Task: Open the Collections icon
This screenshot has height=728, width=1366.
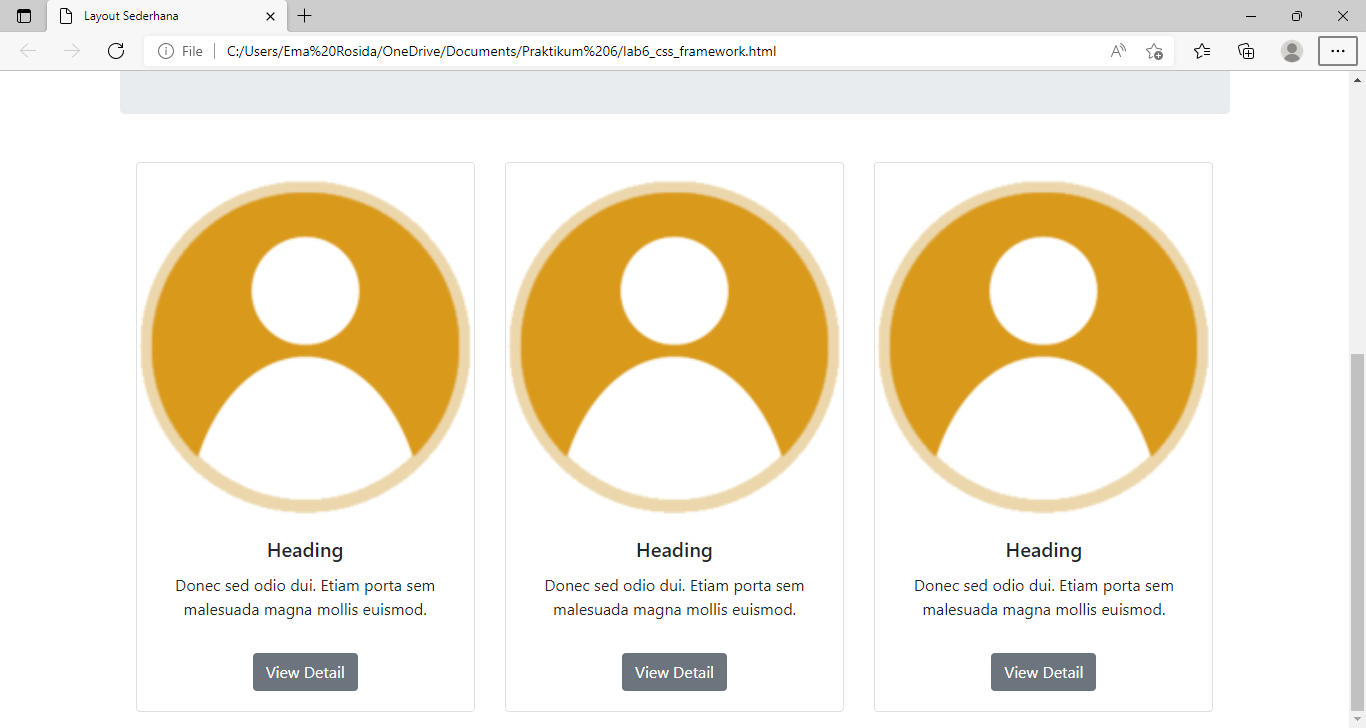Action: coord(1246,50)
